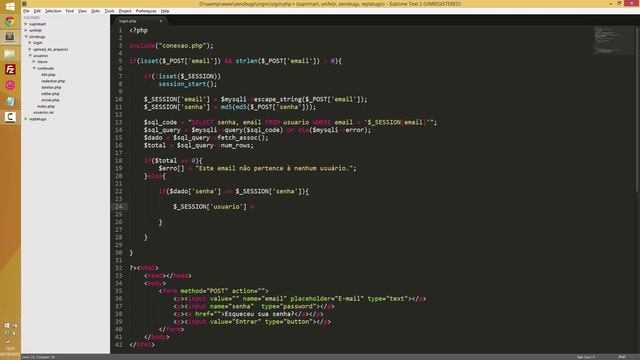Open cadastrar.php in the sidebar
Image resolution: width=640 pixels, height=360 pixels.
53,81
